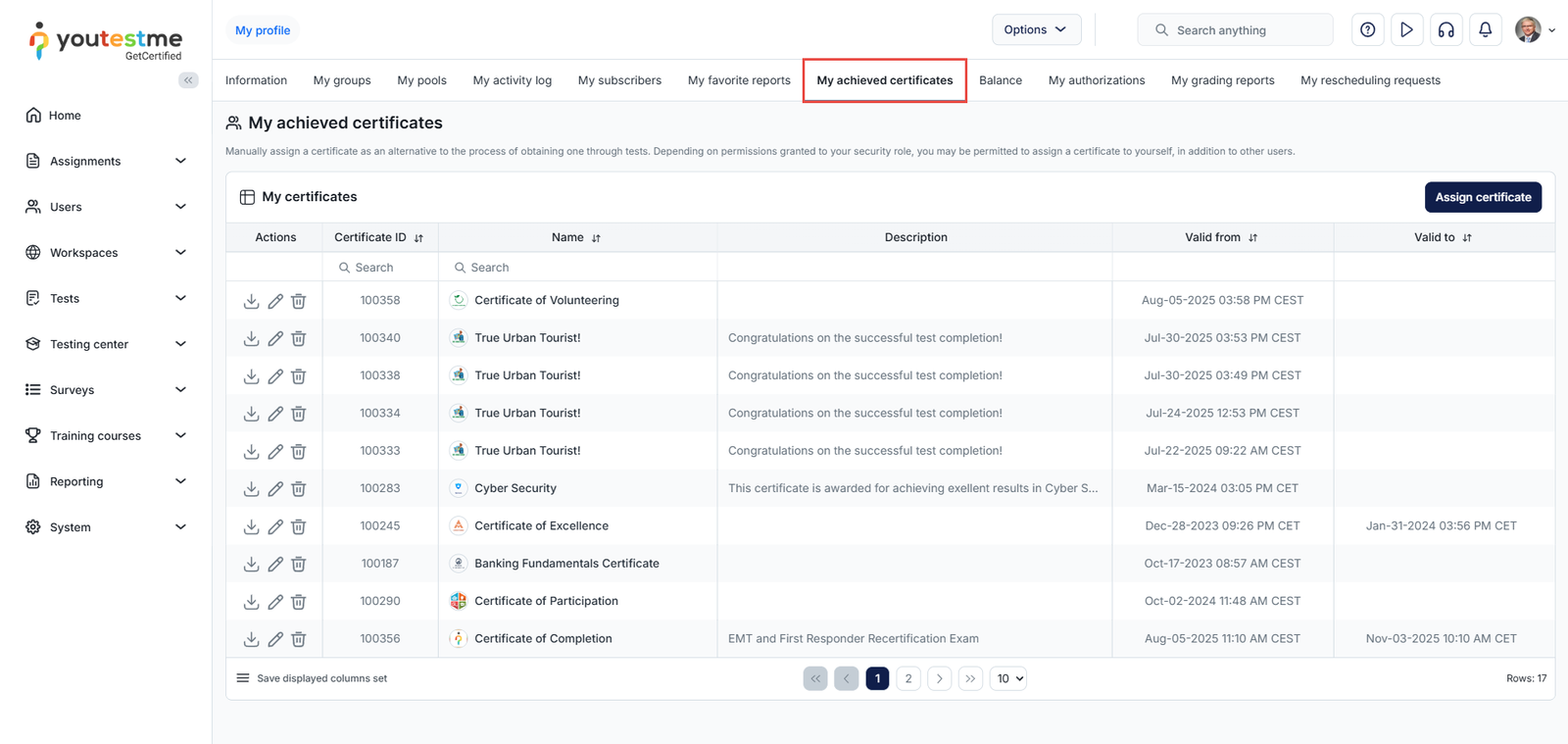Image resolution: width=1568 pixels, height=744 pixels.
Task: Open the notifications bell
Action: [1485, 30]
